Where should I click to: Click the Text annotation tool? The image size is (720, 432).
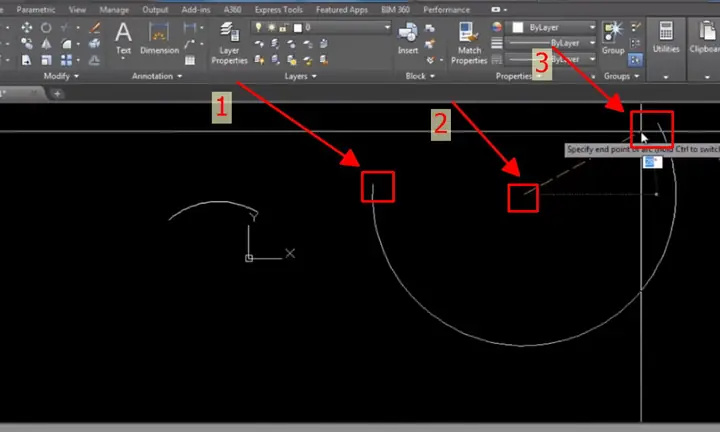point(123,40)
